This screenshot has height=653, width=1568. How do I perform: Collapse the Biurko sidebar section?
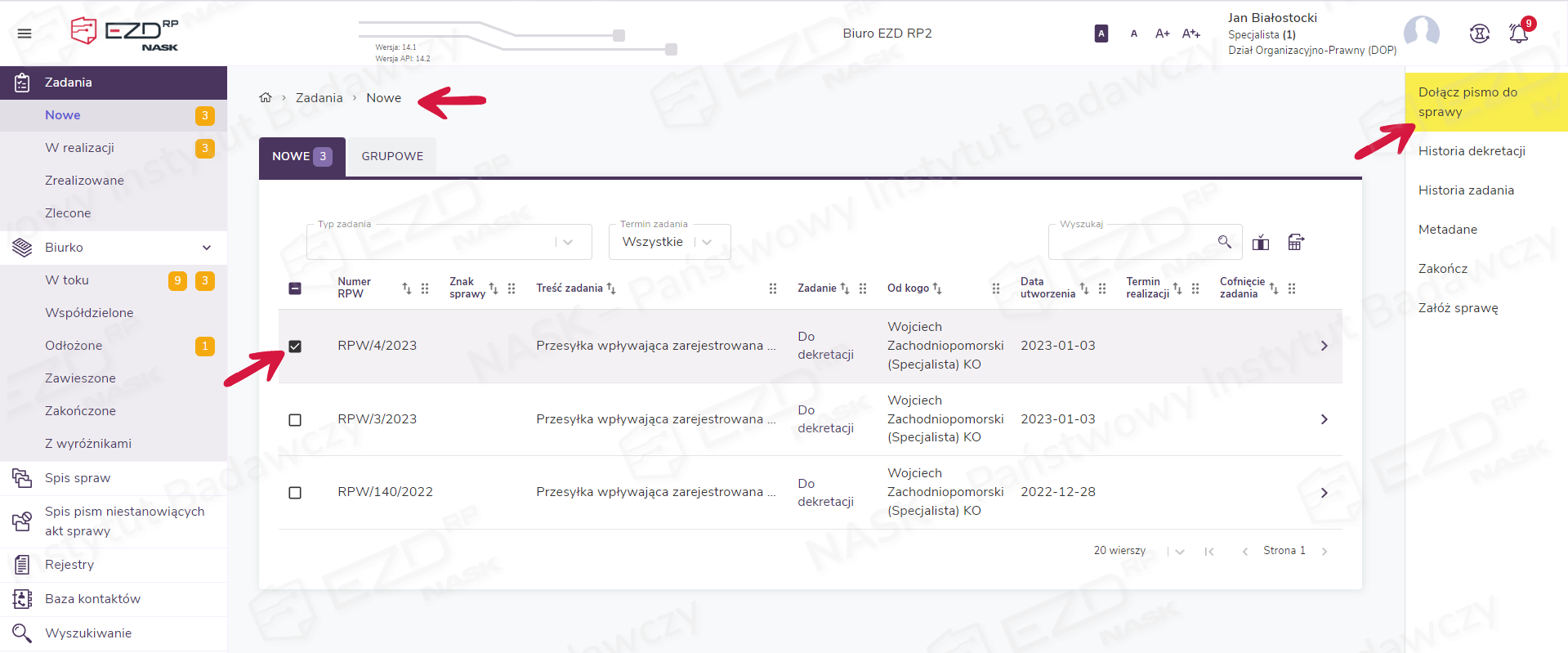[206, 248]
